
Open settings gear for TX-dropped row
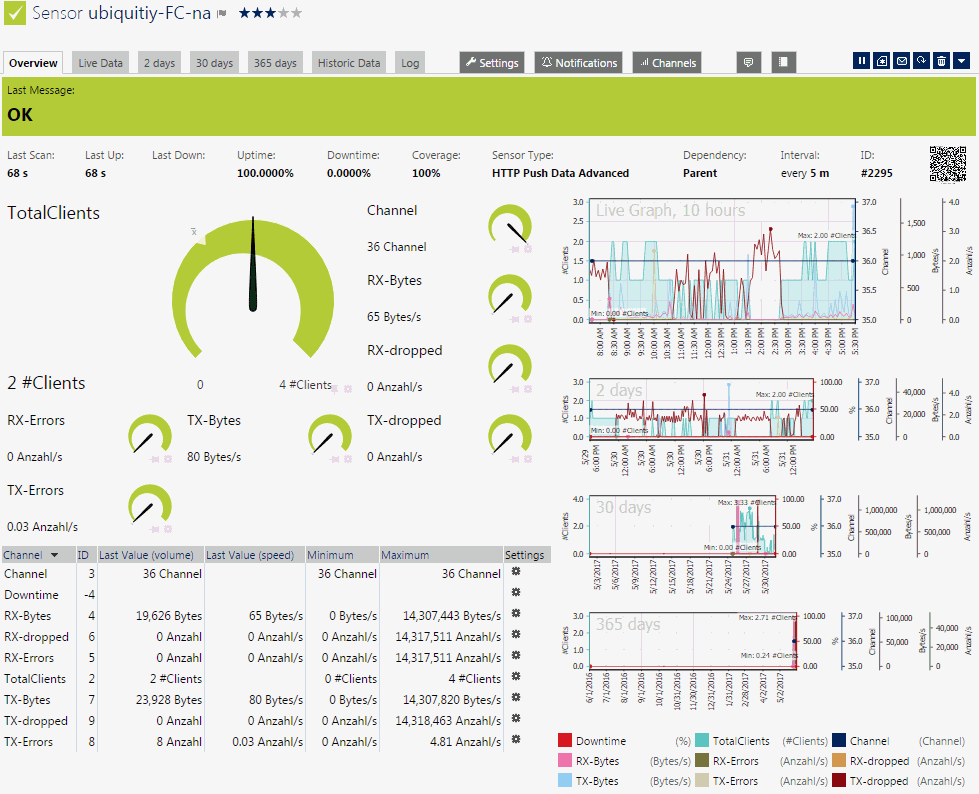coord(516,718)
